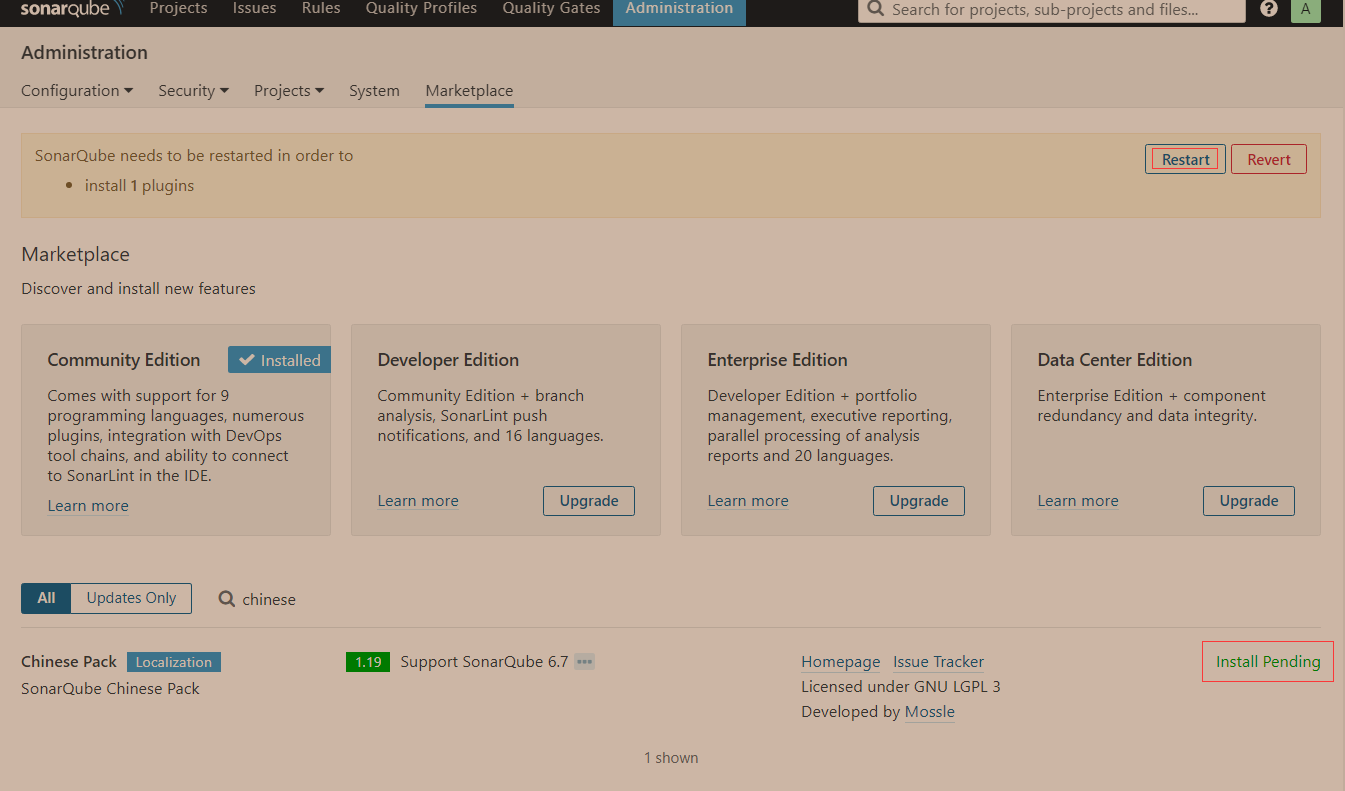Screen dimensions: 1345x791
Task: Click the Developer Edition card title
Action: tap(448, 360)
